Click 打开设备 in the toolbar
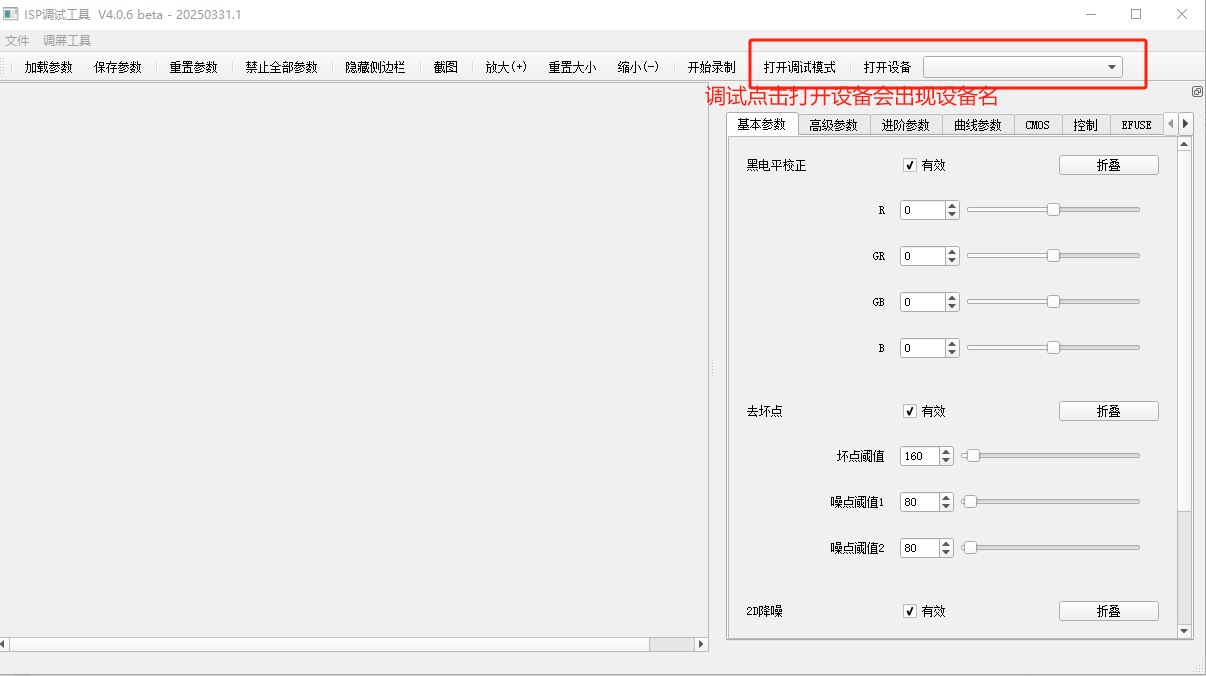1206x676 pixels. (888, 67)
